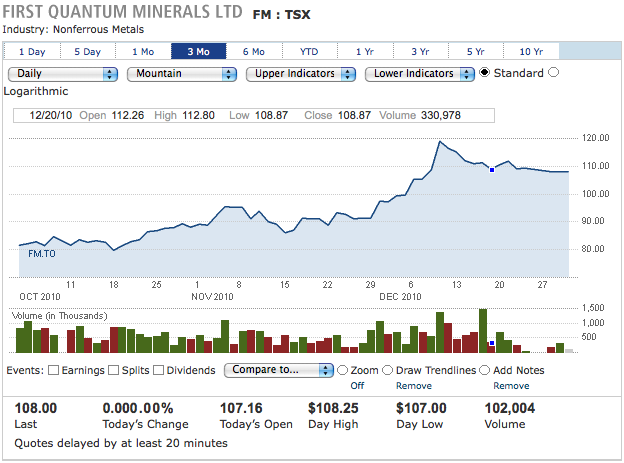Expand the Lower Indicators dropdown
Screen dimensions: 624x463
click(x=419, y=74)
